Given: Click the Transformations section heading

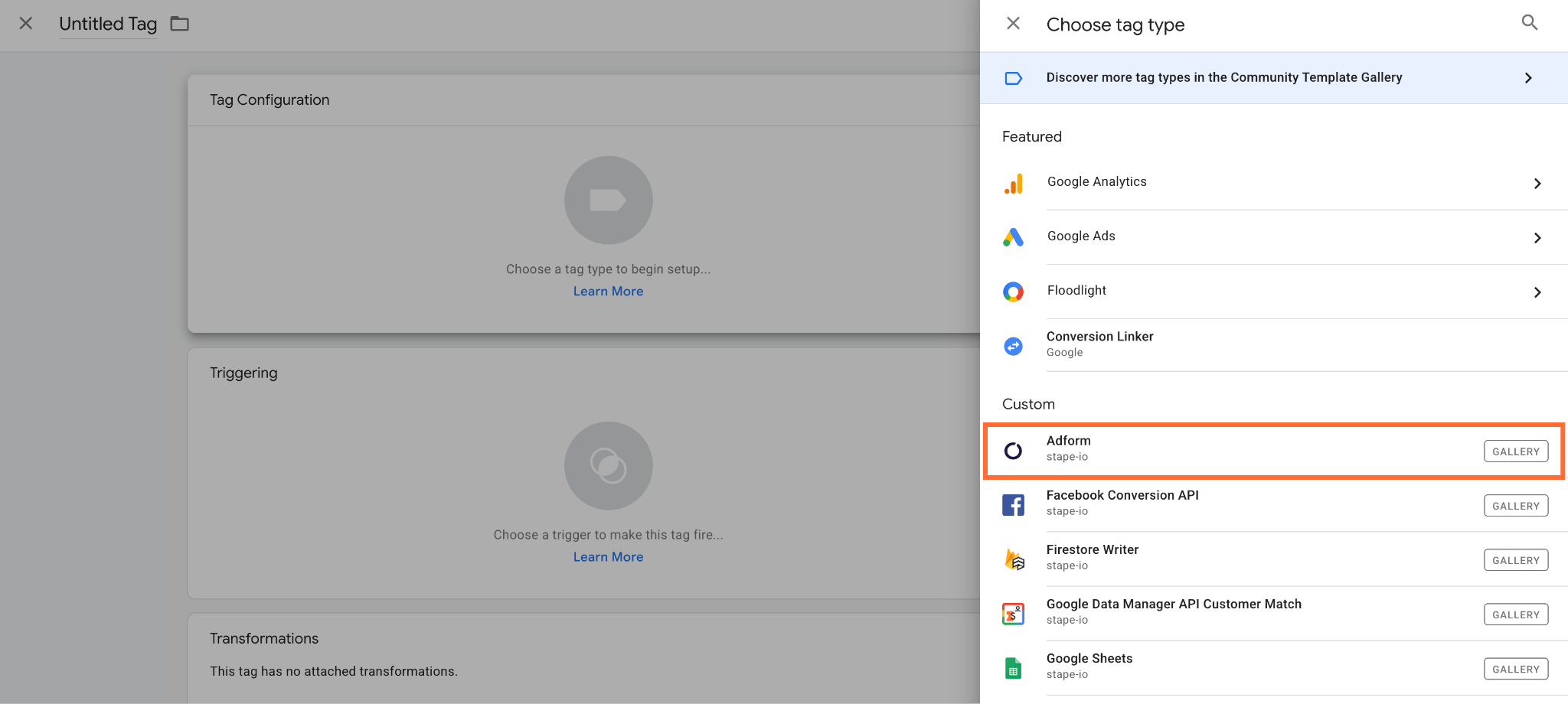Looking at the screenshot, I should [264, 638].
